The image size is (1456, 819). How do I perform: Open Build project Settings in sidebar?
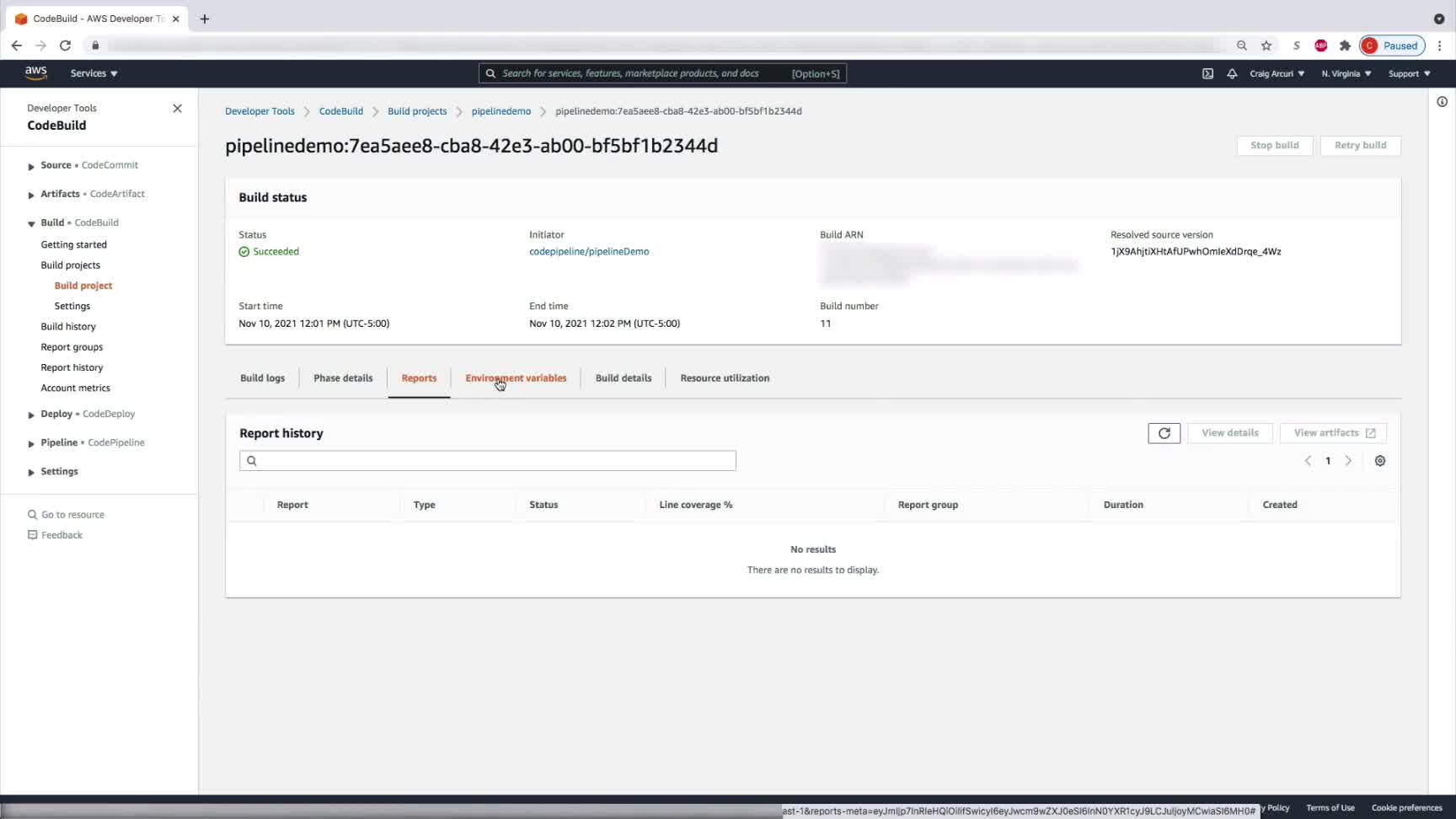tap(72, 307)
